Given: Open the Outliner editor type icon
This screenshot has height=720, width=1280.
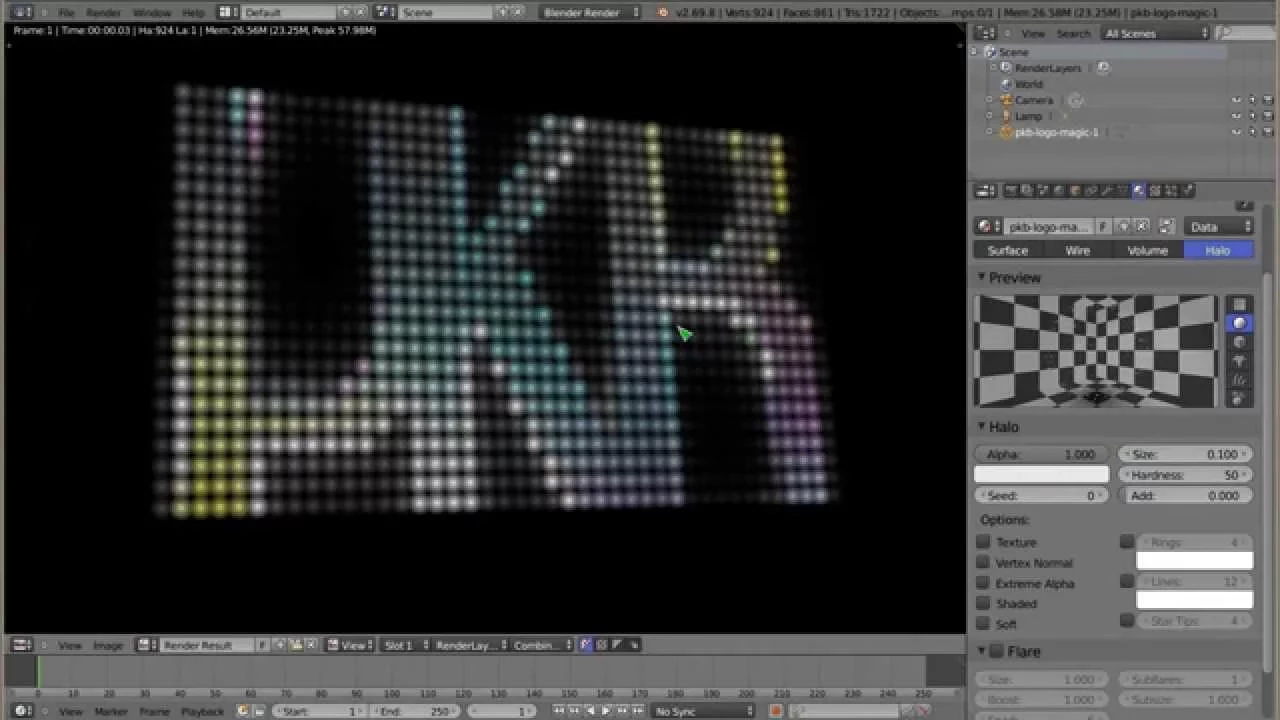Looking at the screenshot, I should tap(986, 33).
